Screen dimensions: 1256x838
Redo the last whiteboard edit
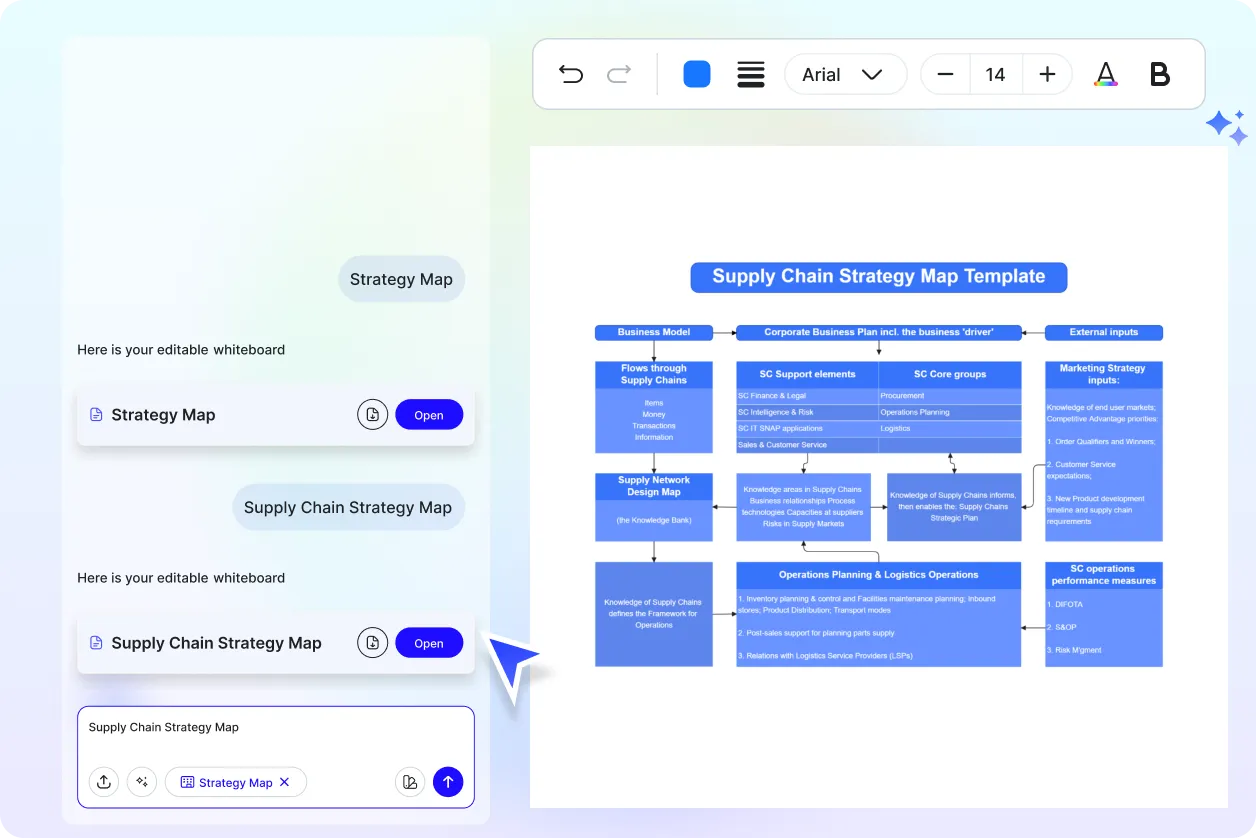620,74
